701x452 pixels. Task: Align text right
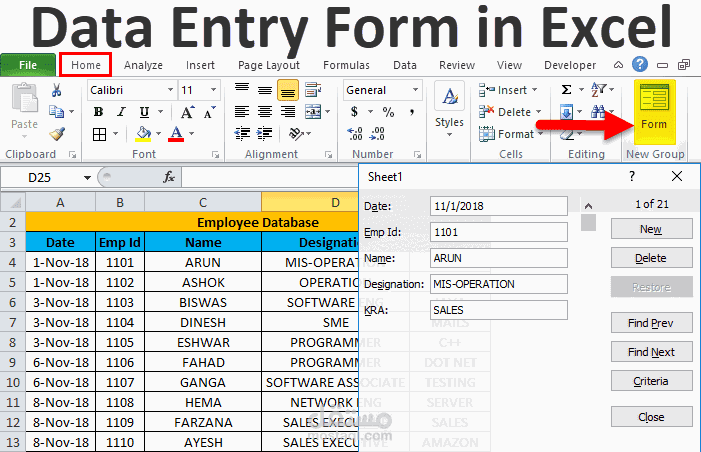point(288,111)
